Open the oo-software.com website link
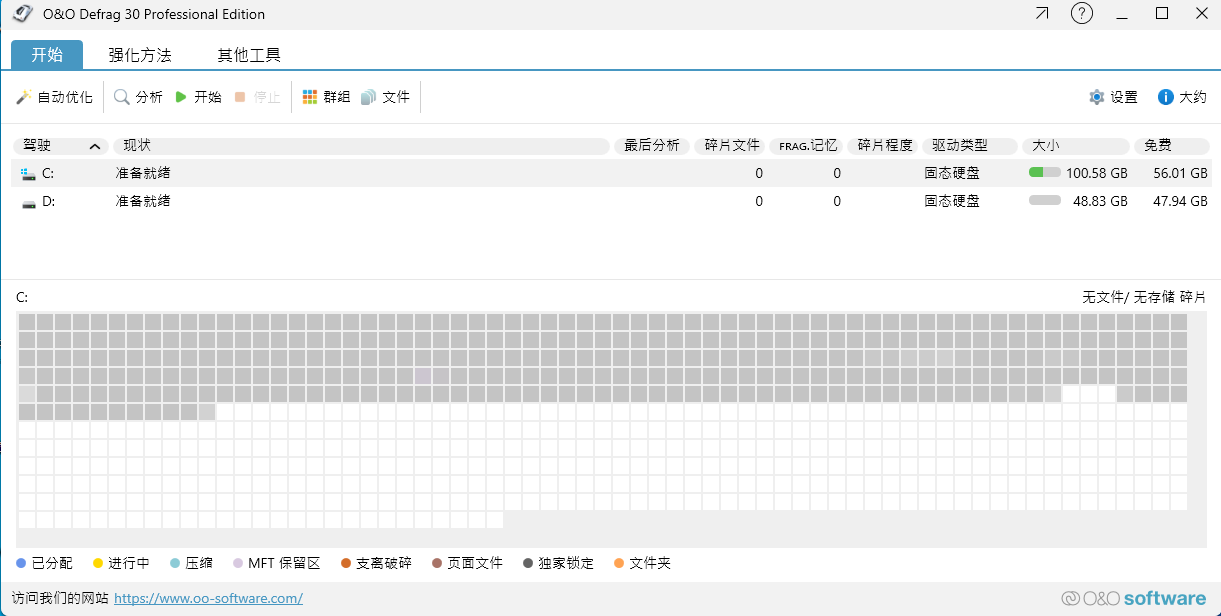1221x616 pixels. (208, 598)
